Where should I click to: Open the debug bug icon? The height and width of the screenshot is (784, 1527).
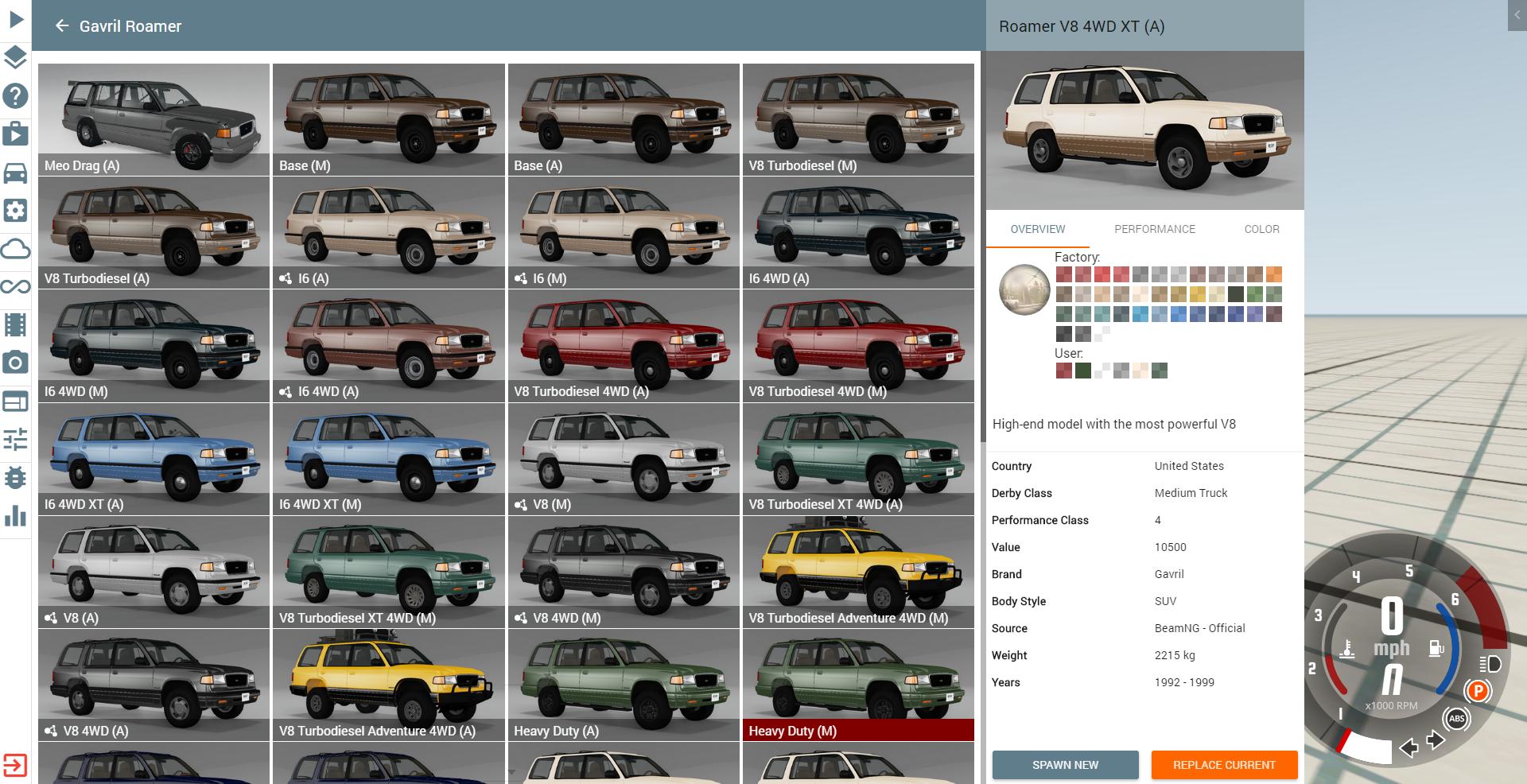tap(15, 477)
